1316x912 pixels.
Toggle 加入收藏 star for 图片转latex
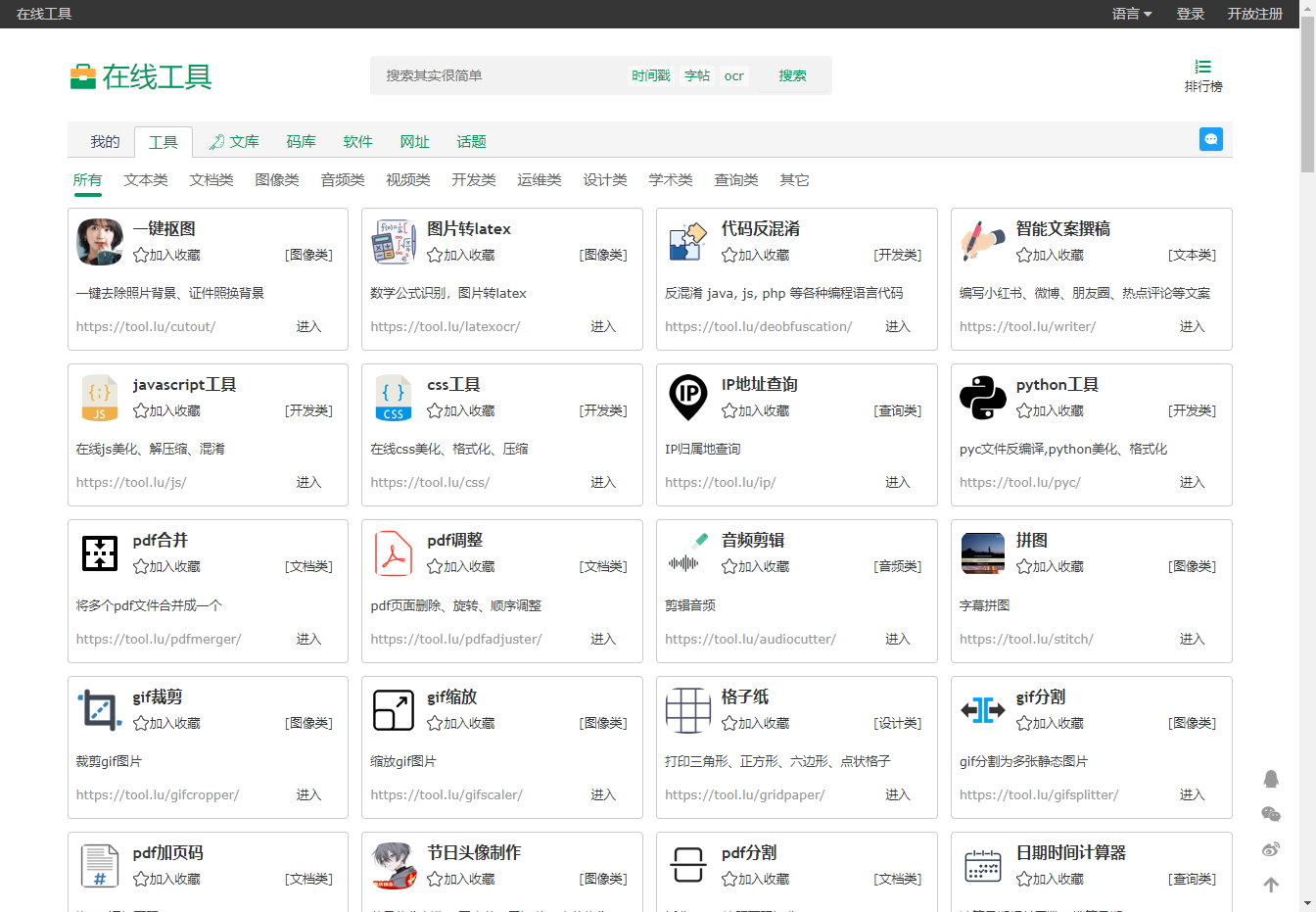(435, 255)
